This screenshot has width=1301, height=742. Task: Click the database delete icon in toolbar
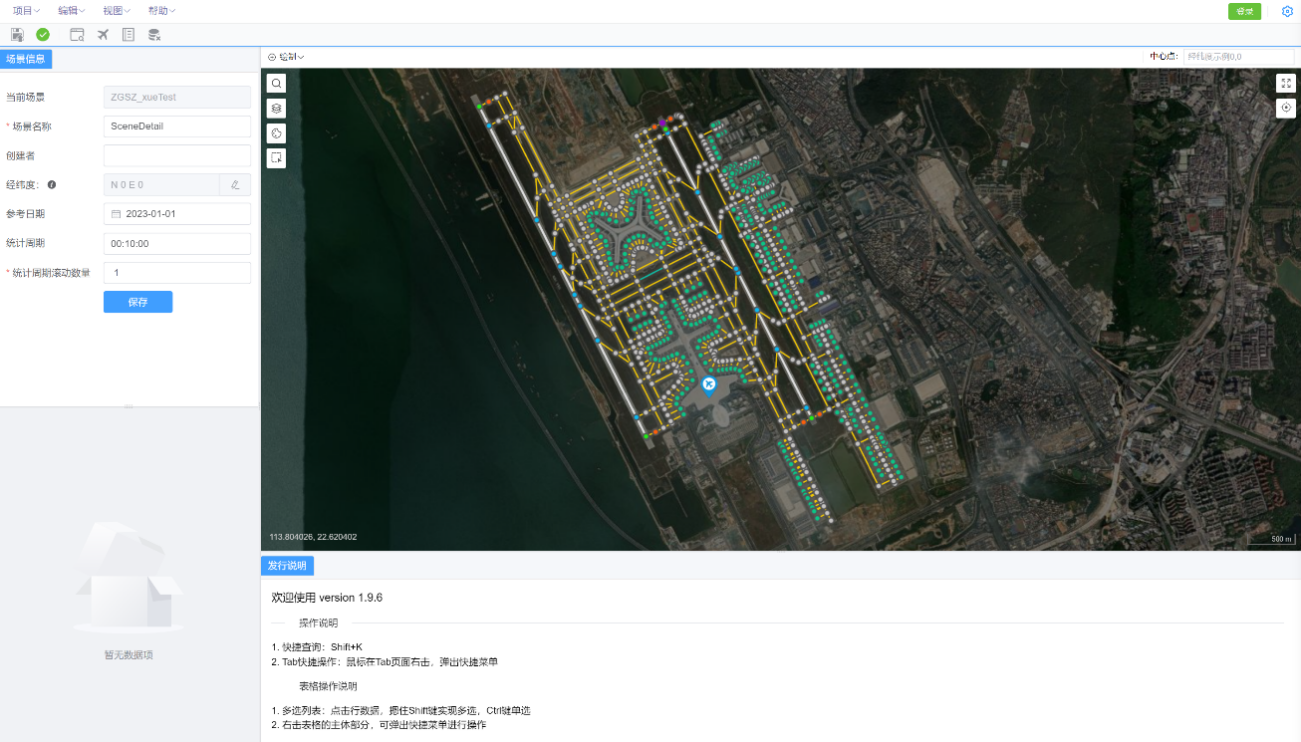tap(154, 34)
